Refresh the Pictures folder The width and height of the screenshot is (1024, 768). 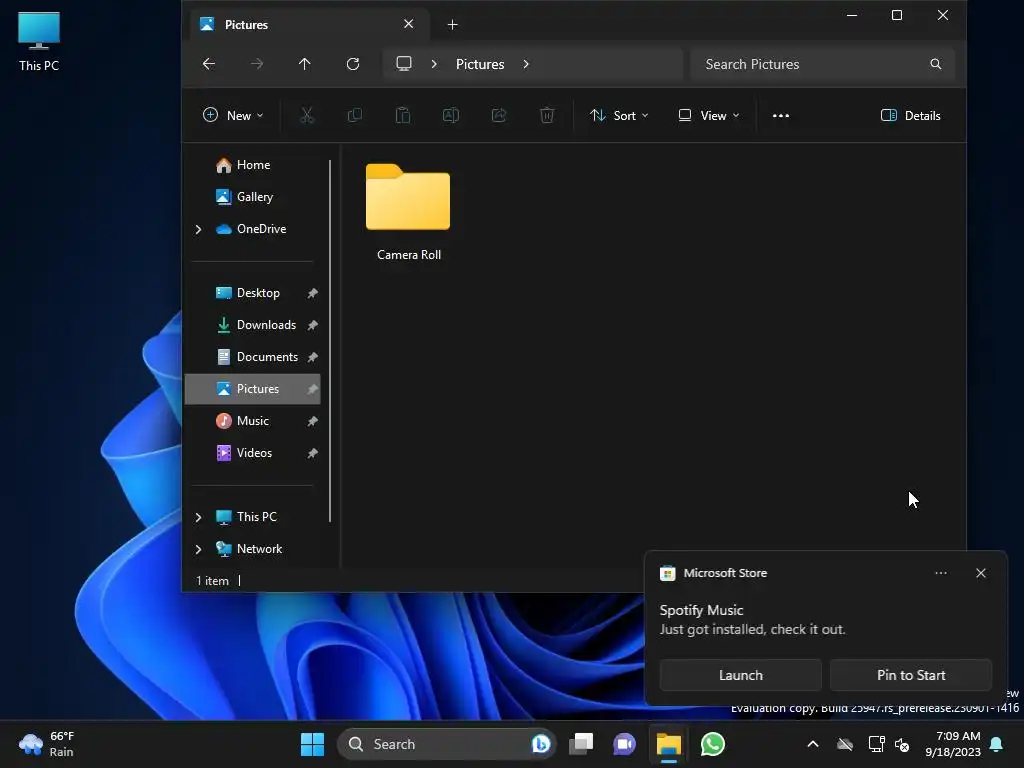click(x=353, y=64)
